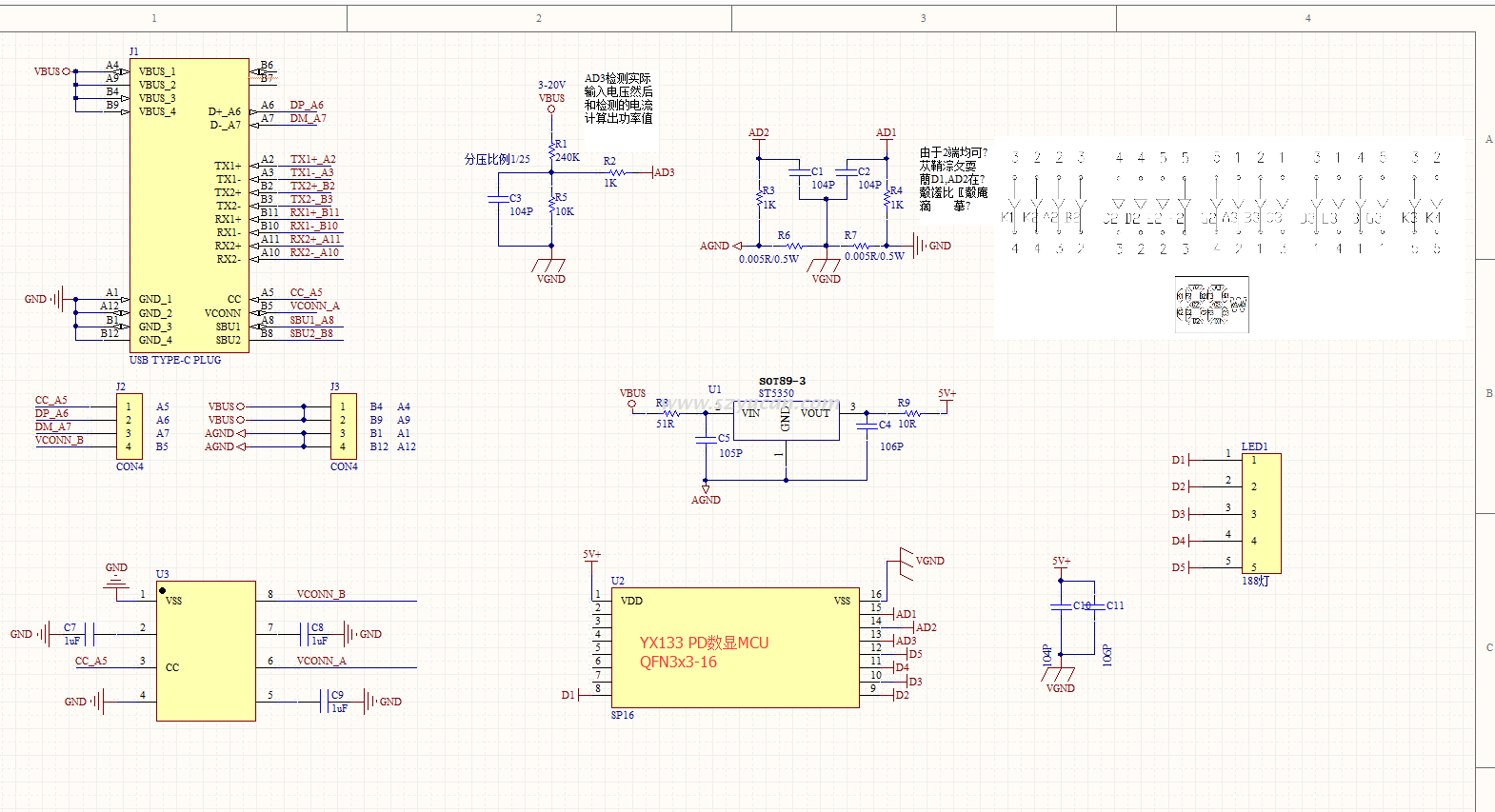The height and width of the screenshot is (812, 1495).
Task: Click the VCONN_B net label on U3
Action: 321,594
